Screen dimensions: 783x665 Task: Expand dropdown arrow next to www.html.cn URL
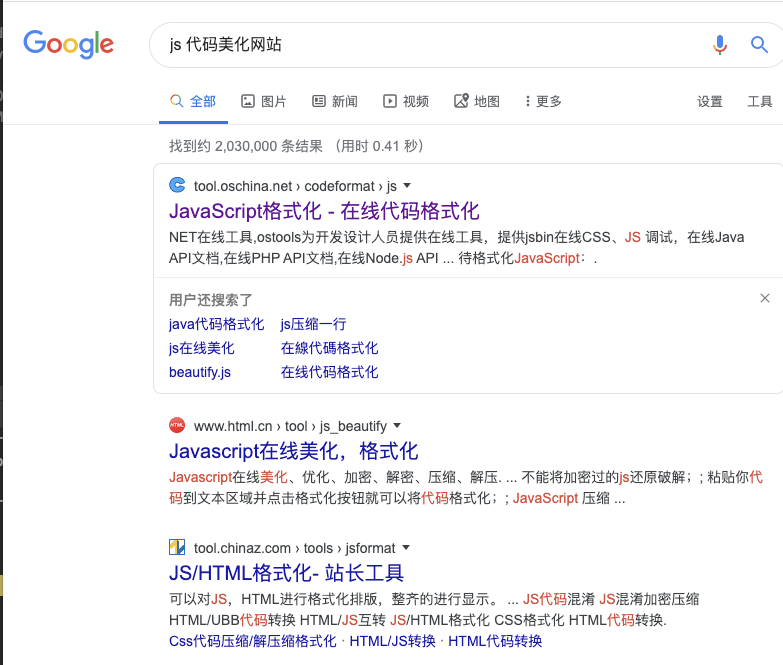(x=397, y=426)
